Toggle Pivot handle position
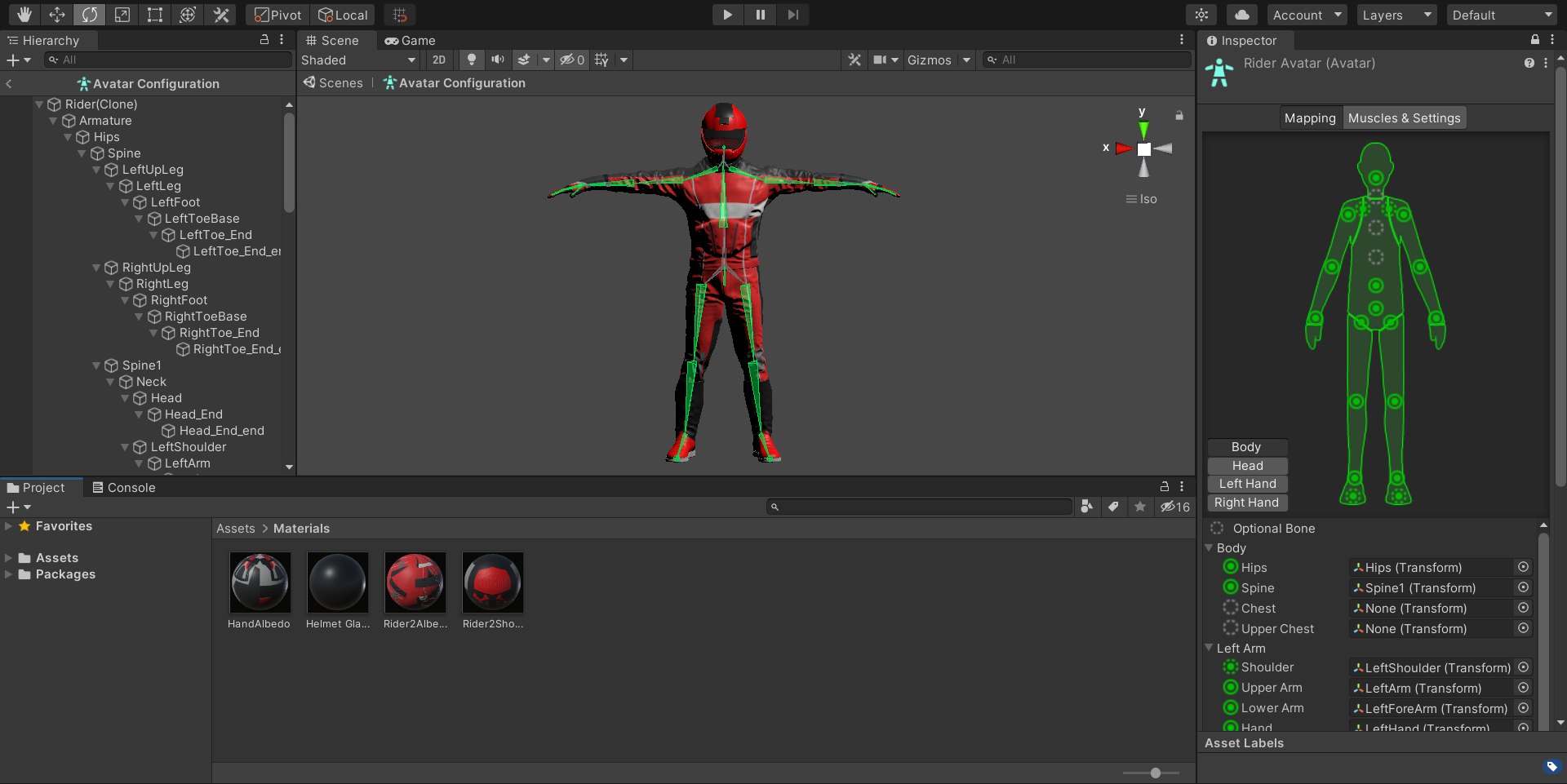Image resolution: width=1567 pixels, height=784 pixels. point(277,15)
